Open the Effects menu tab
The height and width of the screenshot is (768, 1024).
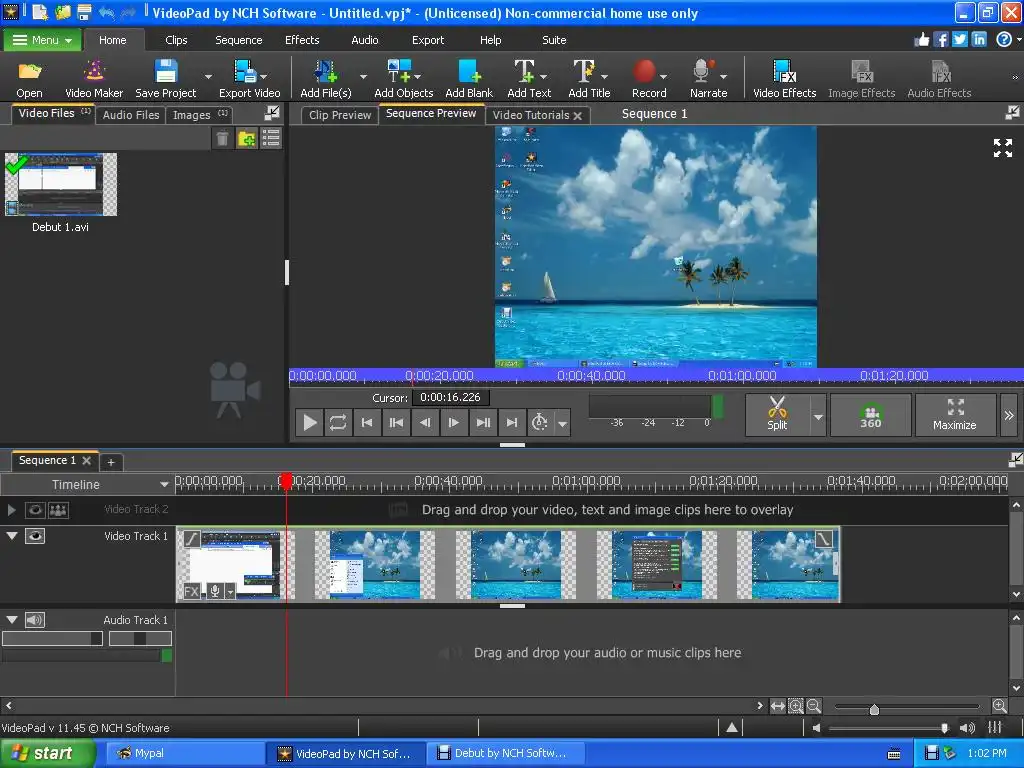click(302, 40)
